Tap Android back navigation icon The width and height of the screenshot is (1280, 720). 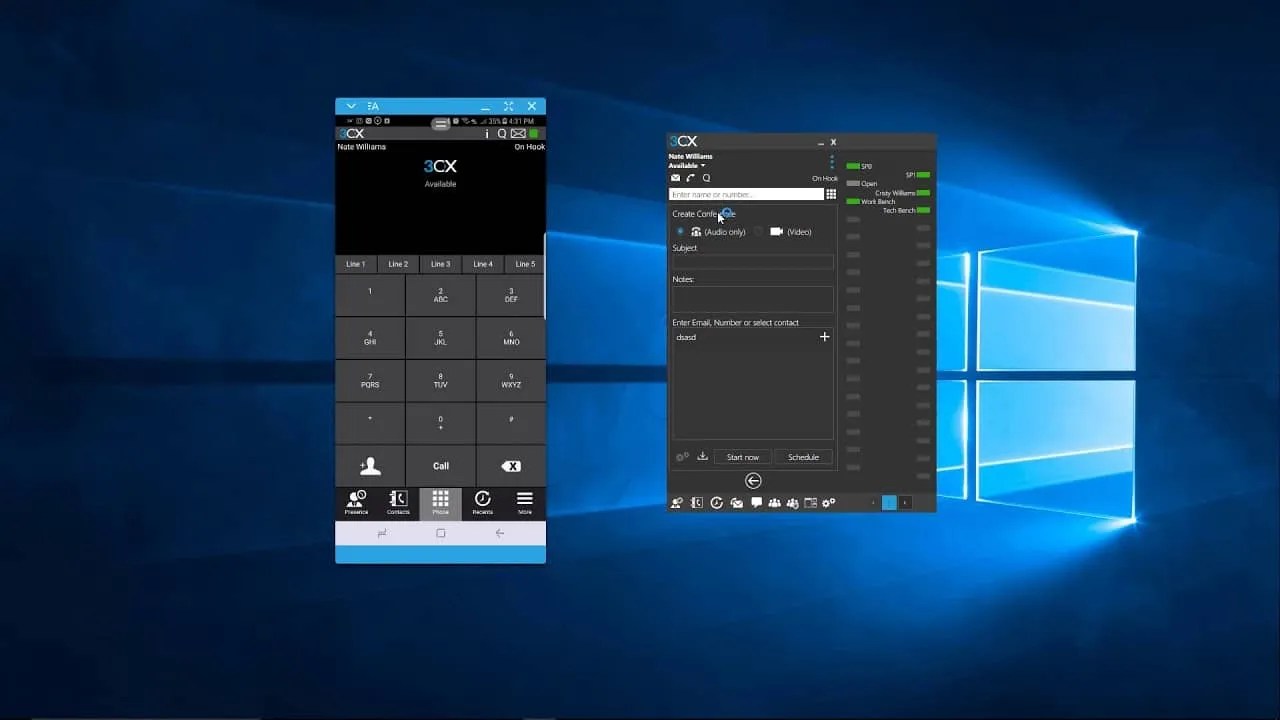click(x=500, y=533)
